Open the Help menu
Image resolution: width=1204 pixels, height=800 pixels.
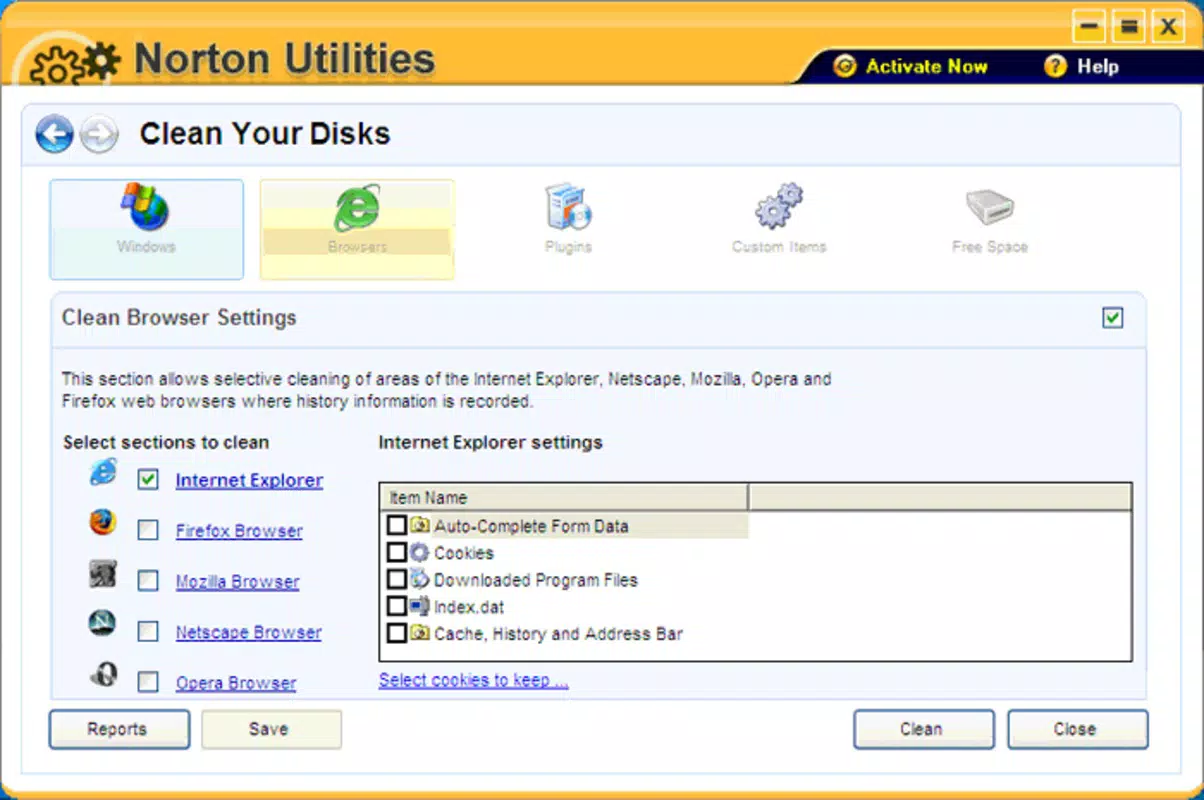click(1097, 66)
